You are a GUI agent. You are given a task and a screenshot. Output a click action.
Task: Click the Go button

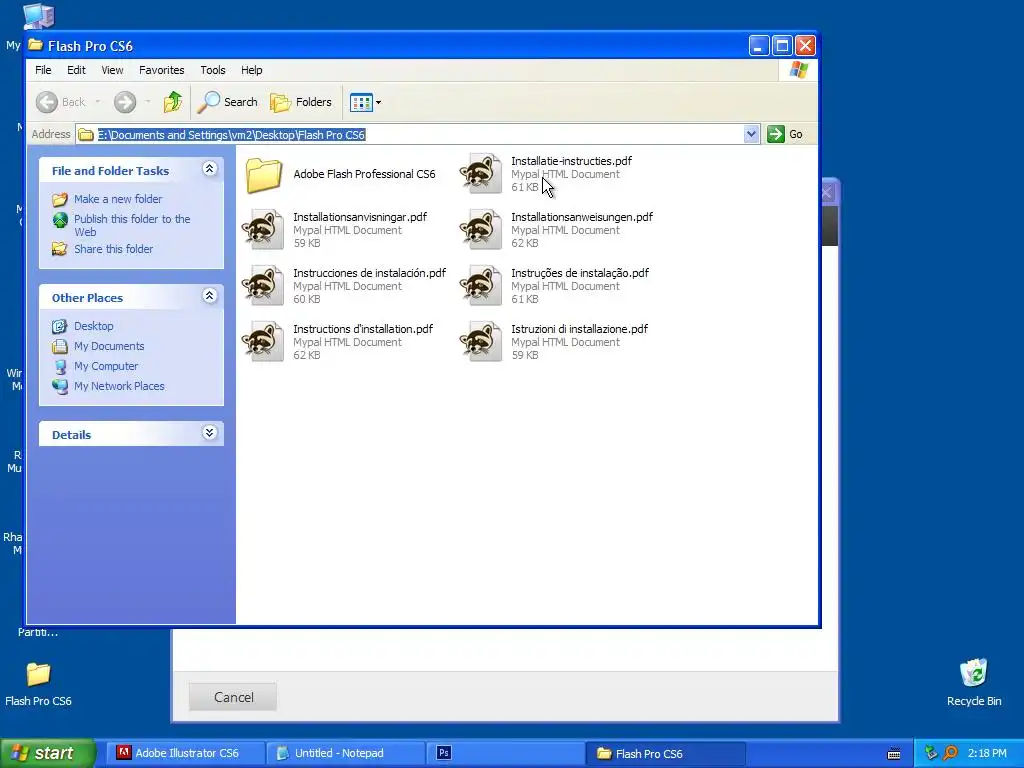786,135
